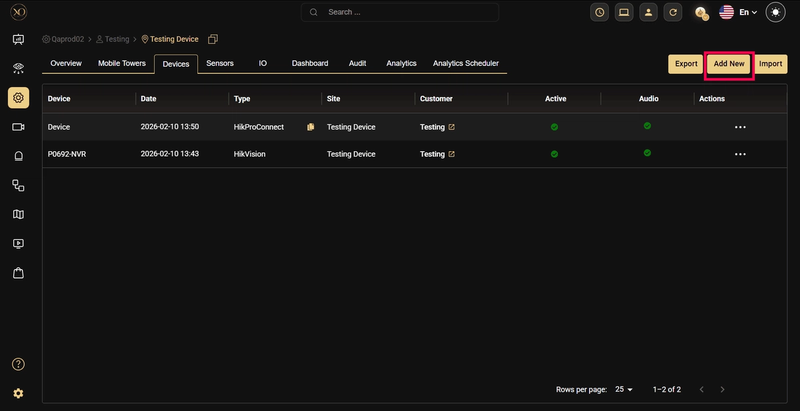Click the Export button
800x411 pixels.
tap(686, 64)
